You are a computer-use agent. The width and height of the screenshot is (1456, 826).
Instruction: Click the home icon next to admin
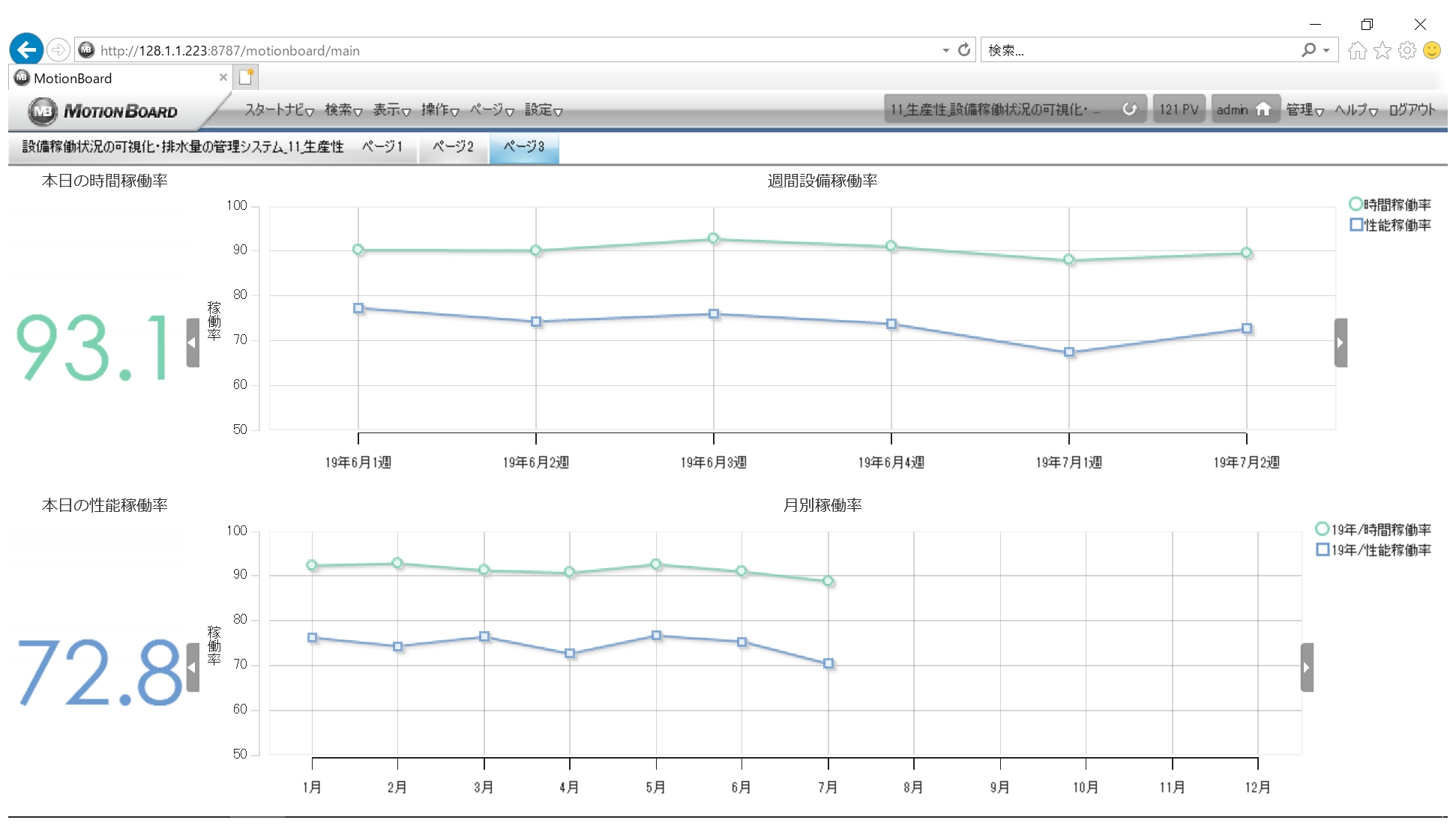(1263, 109)
